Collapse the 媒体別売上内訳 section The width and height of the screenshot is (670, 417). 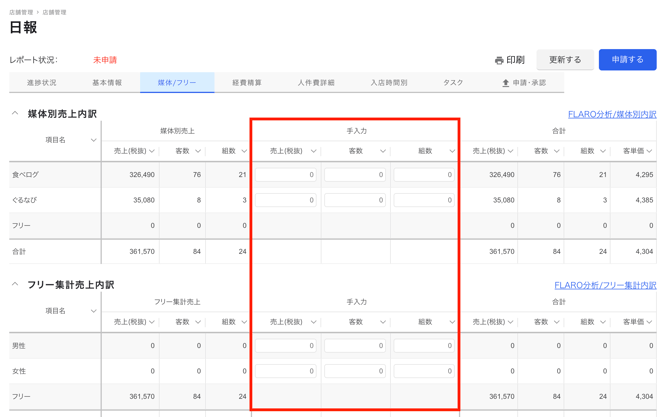coord(15,114)
